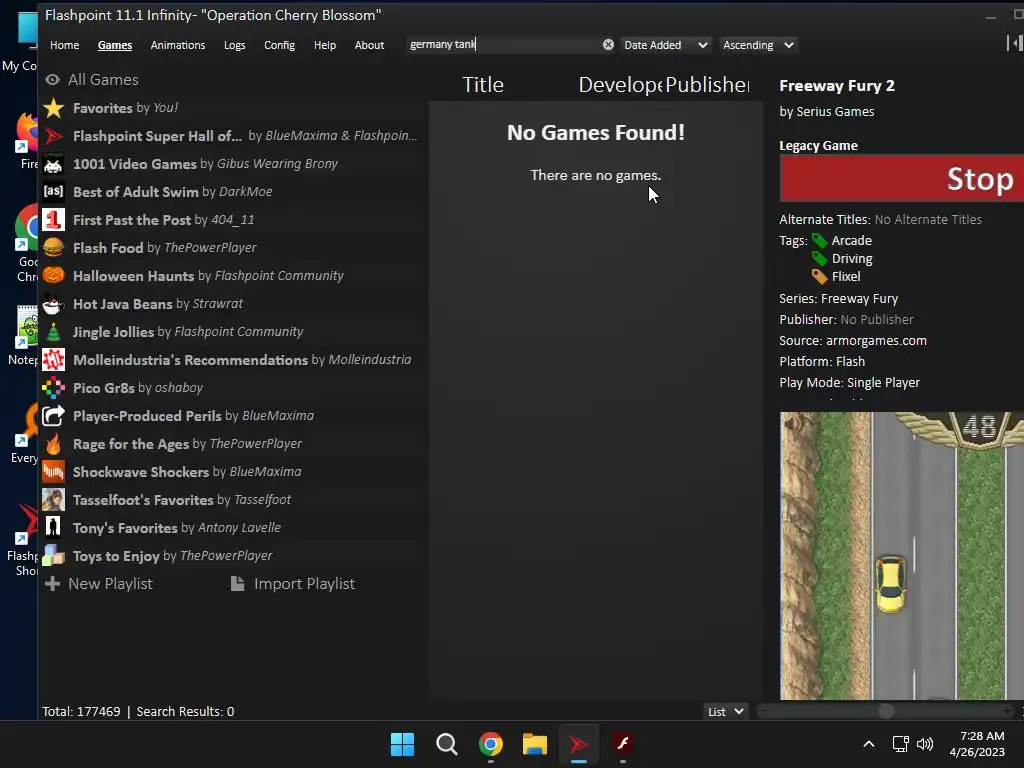
Task: Click the star icon for Favorites playlist
Action: point(54,108)
